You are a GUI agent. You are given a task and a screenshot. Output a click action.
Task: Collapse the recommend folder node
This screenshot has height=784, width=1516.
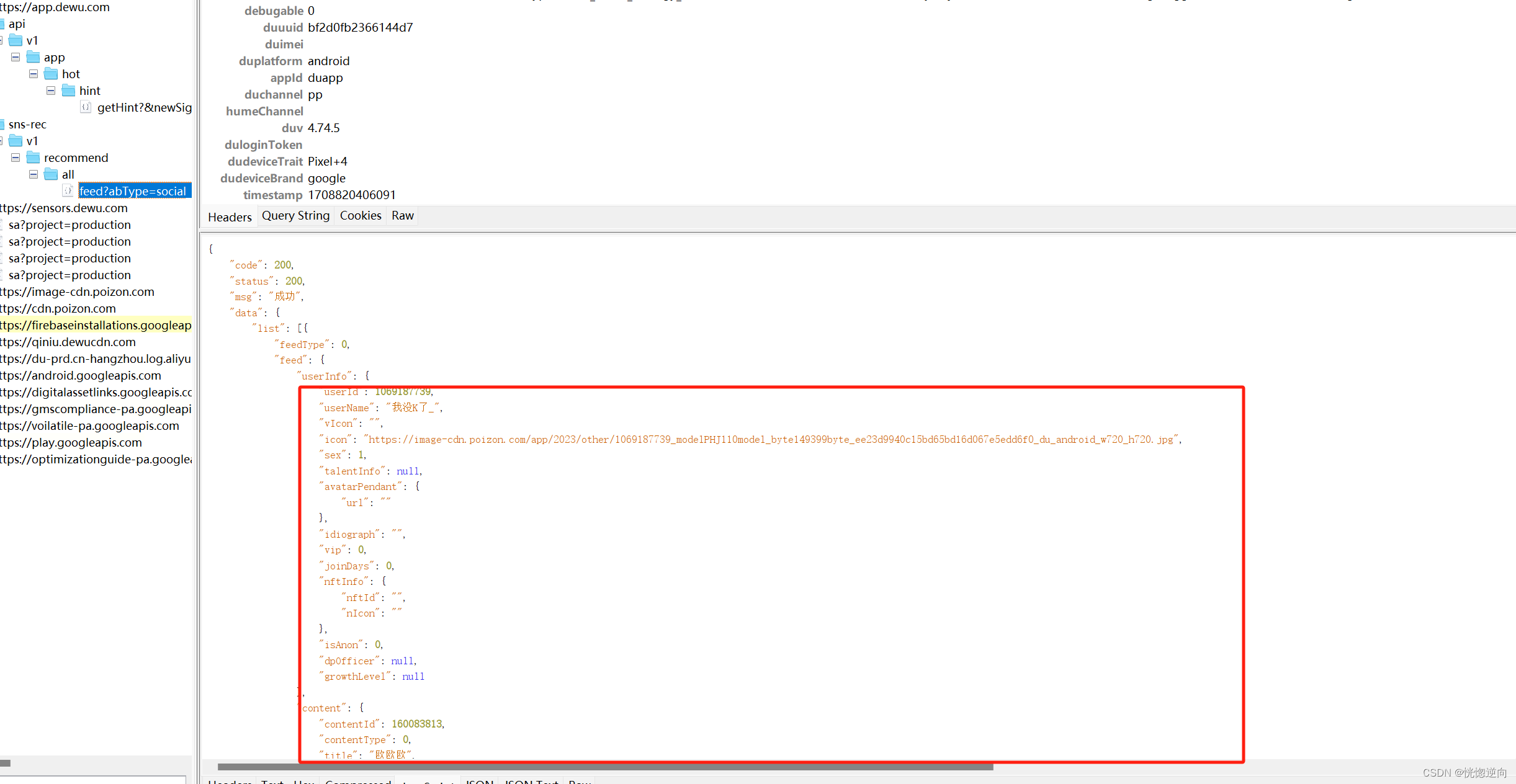tap(16, 158)
